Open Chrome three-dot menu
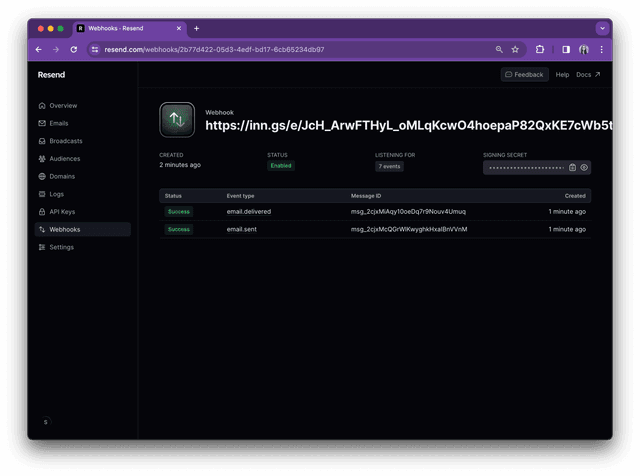Screen dimensions: 640x476 (x=601, y=49)
